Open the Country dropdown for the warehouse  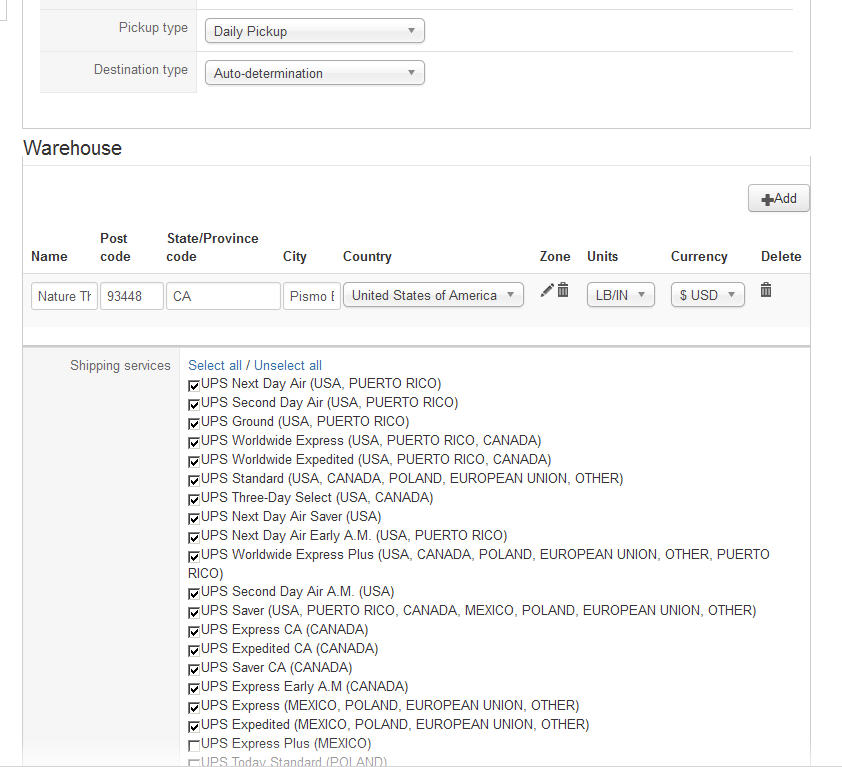click(433, 295)
